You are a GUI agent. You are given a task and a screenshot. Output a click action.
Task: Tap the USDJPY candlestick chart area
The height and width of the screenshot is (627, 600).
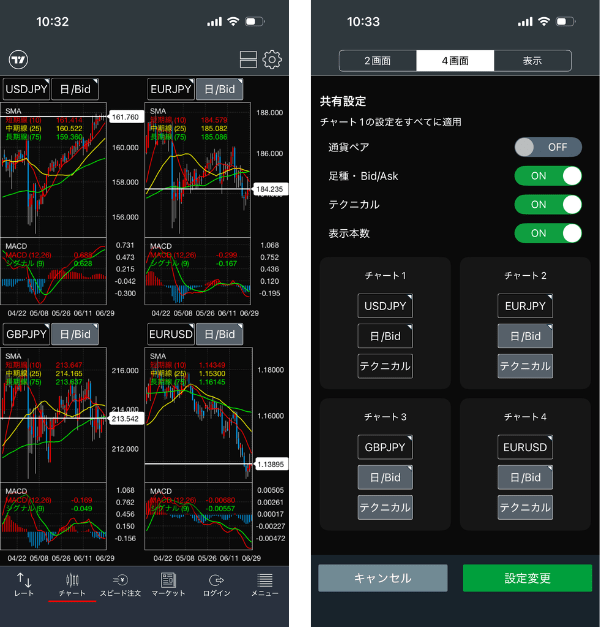coord(54,170)
